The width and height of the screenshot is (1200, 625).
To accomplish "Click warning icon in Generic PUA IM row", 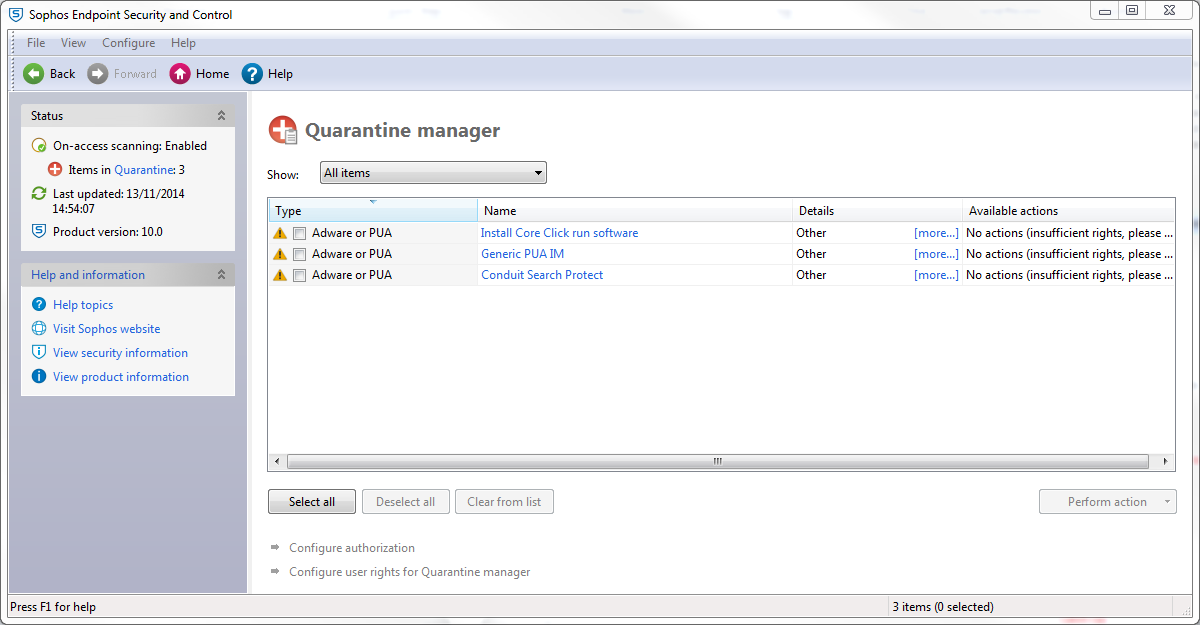I will (280, 254).
